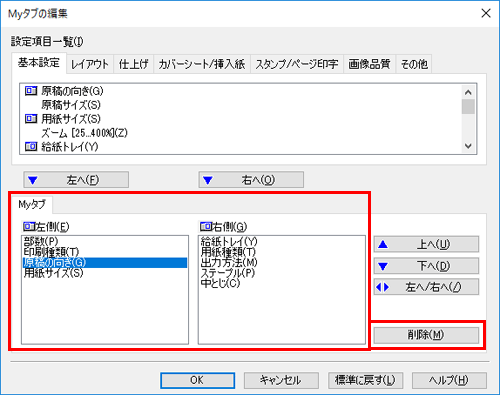Viewport: 500px width, 395px height.
Task: Select 出力方法(M) in the right list
Action: point(281,262)
